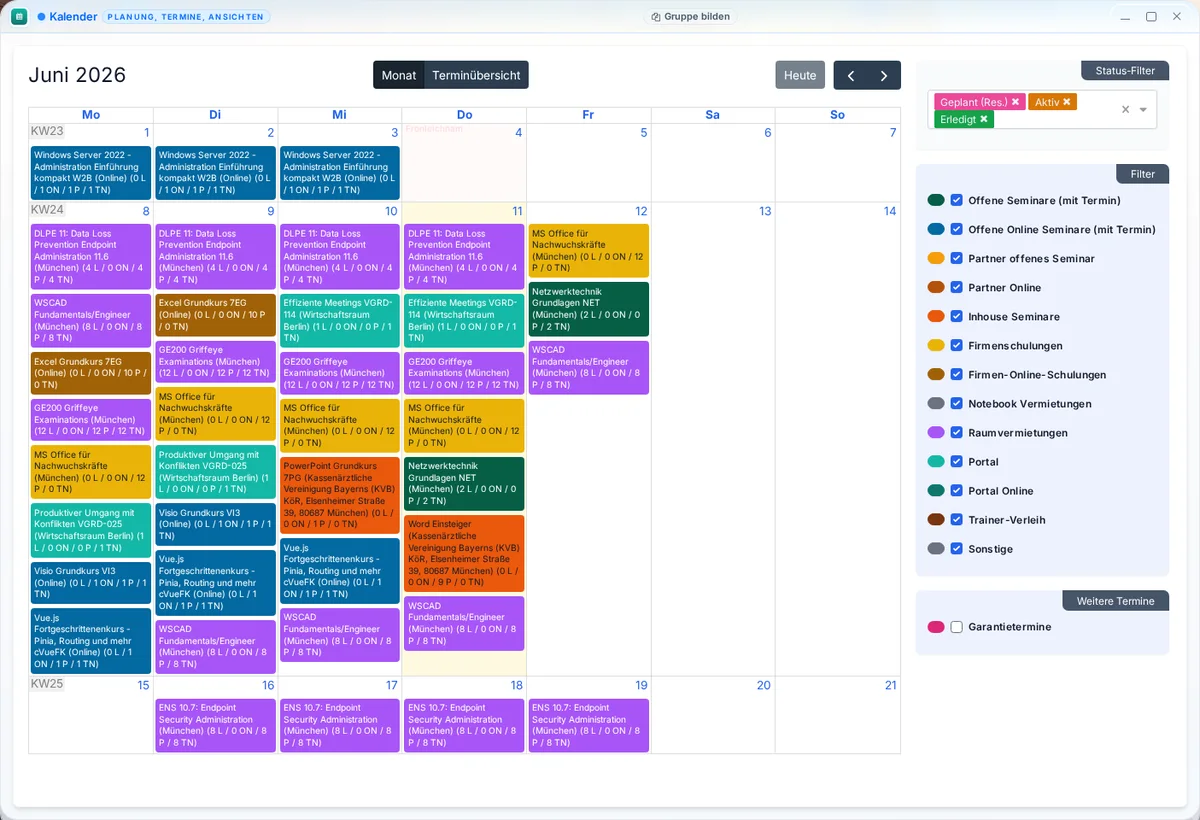Click the Weitere Termine panel header
Viewport: 1200px width, 820px height.
1116,601
